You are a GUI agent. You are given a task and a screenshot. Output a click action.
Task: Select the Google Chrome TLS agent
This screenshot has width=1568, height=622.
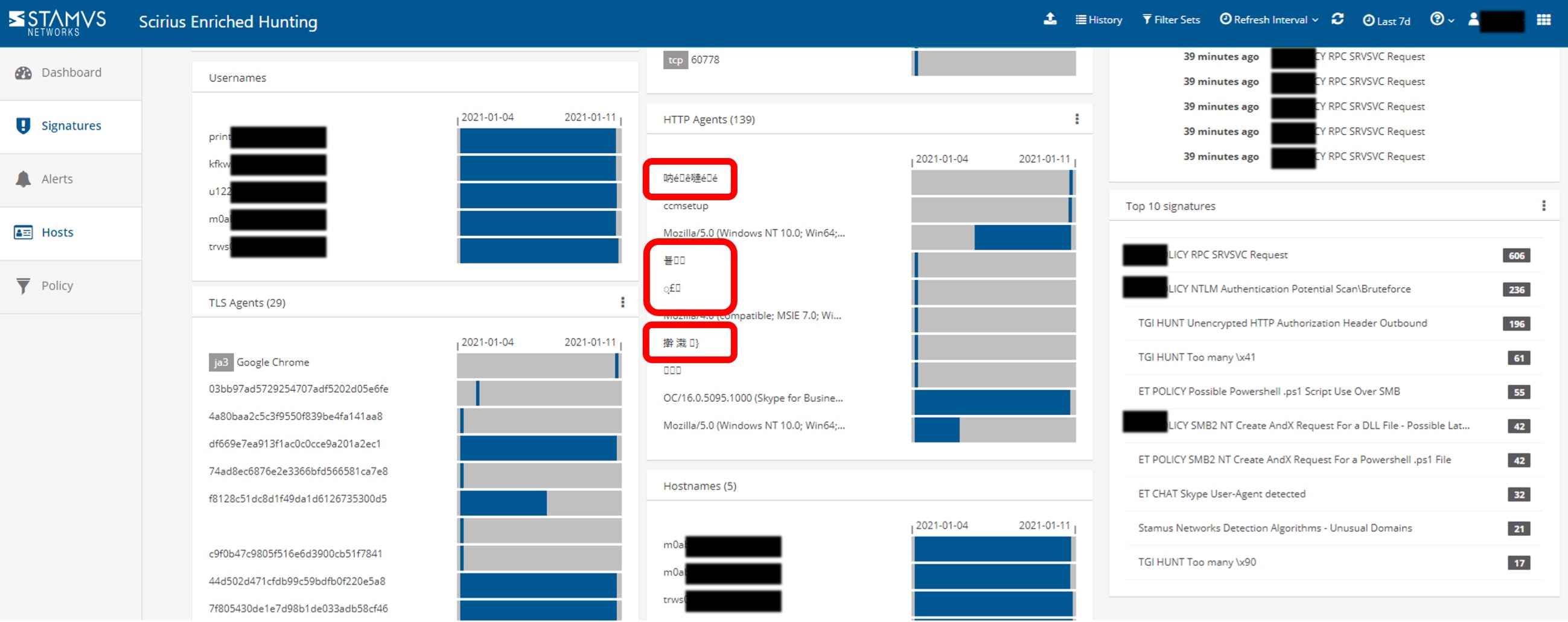coord(273,362)
